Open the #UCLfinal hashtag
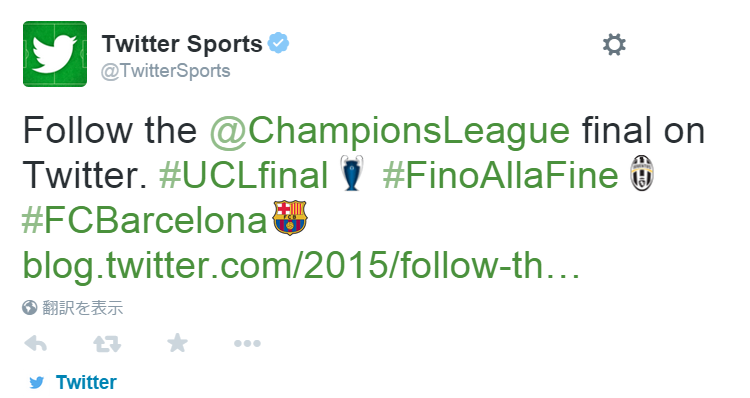Image resolution: width=750 pixels, height=398 pixels. (x=243, y=175)
